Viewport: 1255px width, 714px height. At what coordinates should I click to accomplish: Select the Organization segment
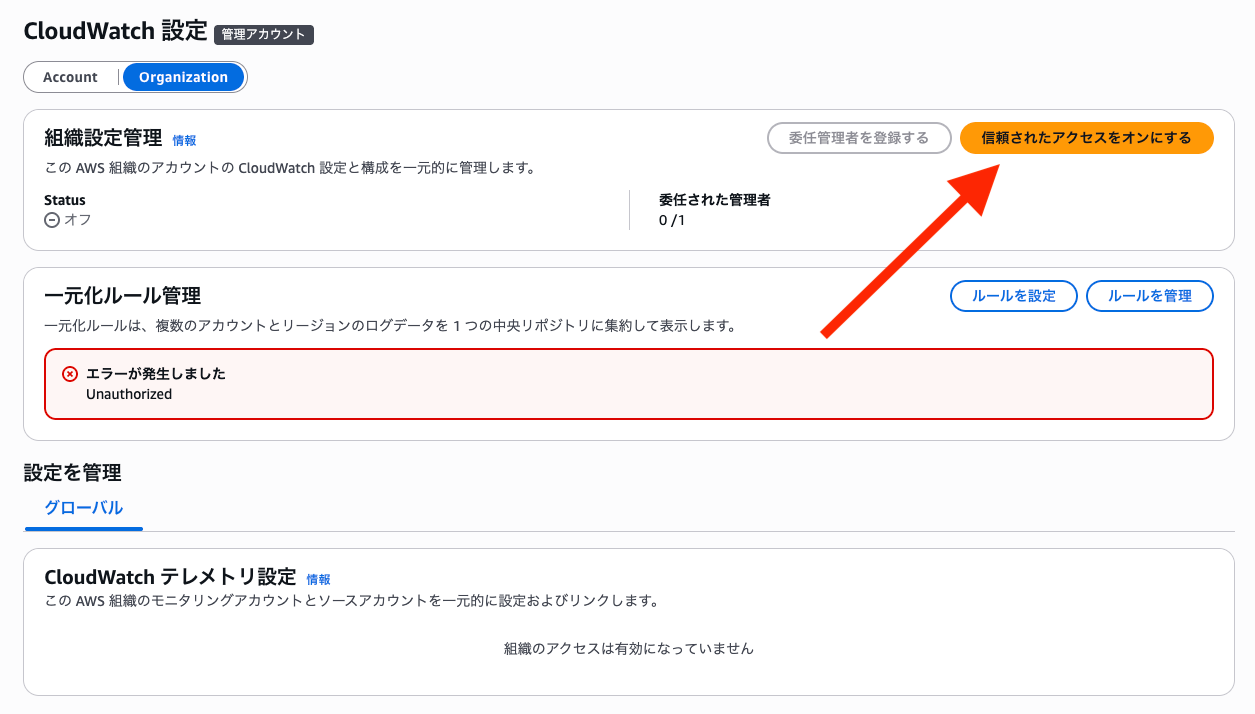click(183, 77)
